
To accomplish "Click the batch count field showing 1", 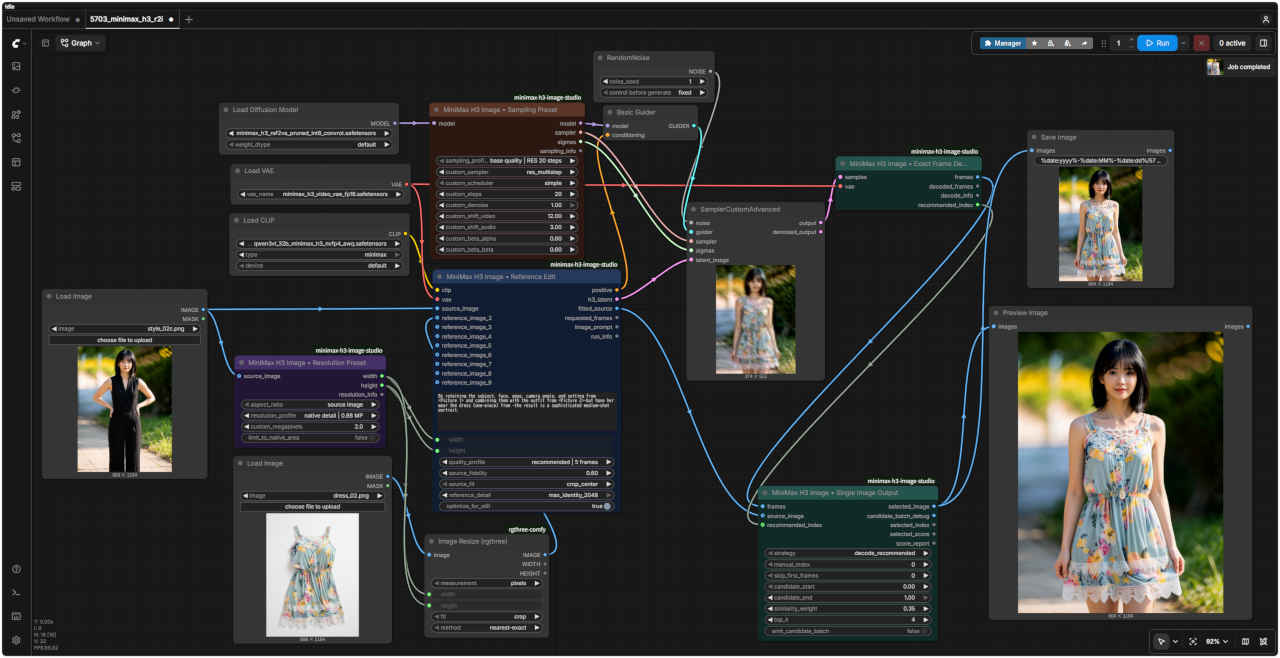I will pyautogui.click(x=1118, y=43).
